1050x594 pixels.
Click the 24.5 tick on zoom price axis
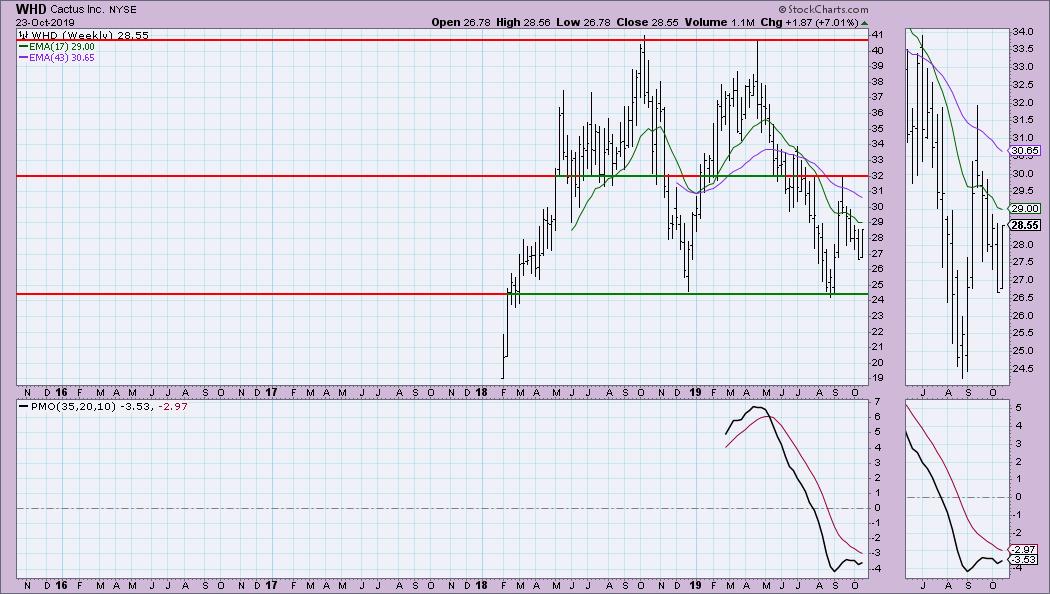[1022, 368]
